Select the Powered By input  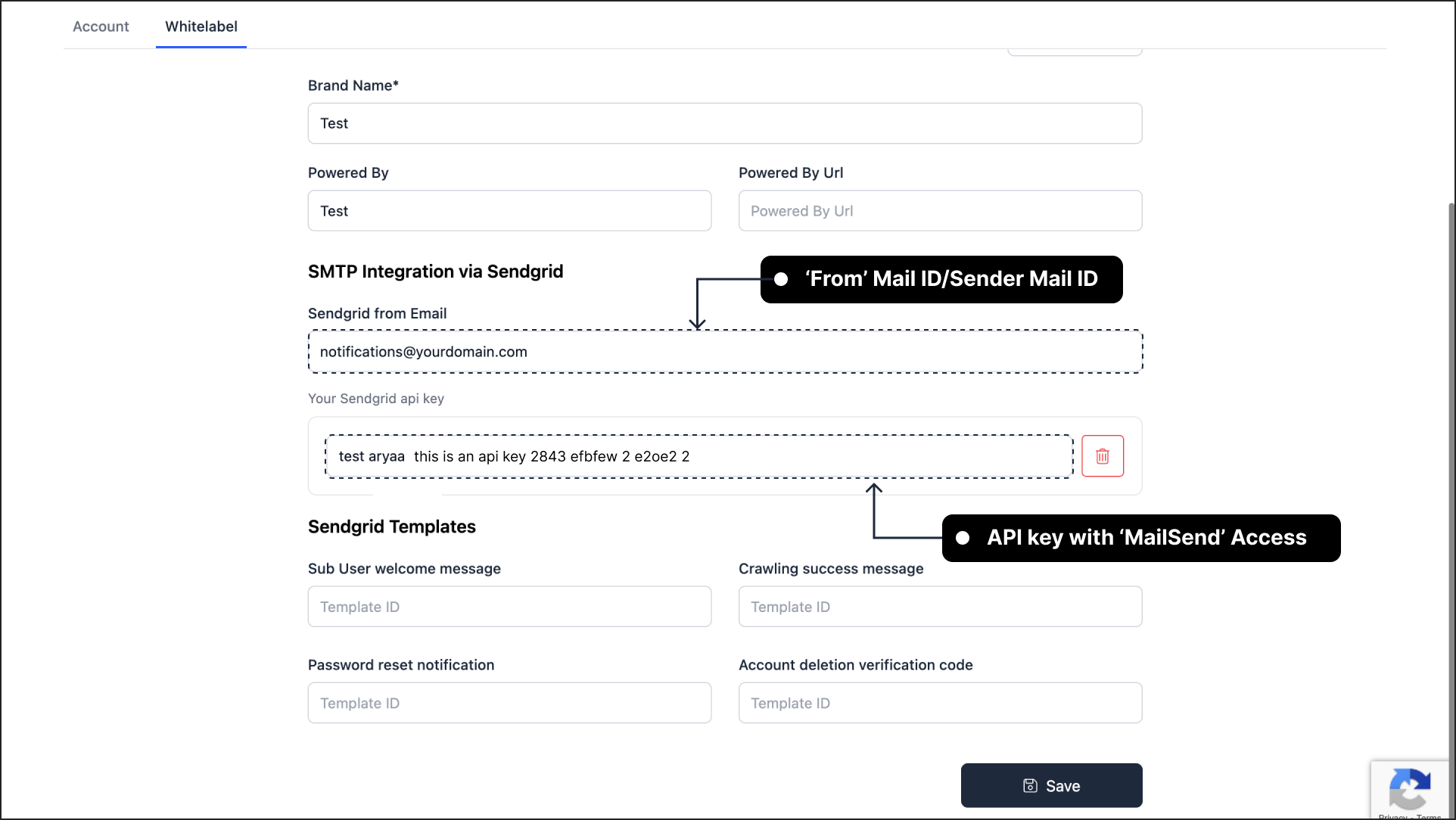point(509,210)
